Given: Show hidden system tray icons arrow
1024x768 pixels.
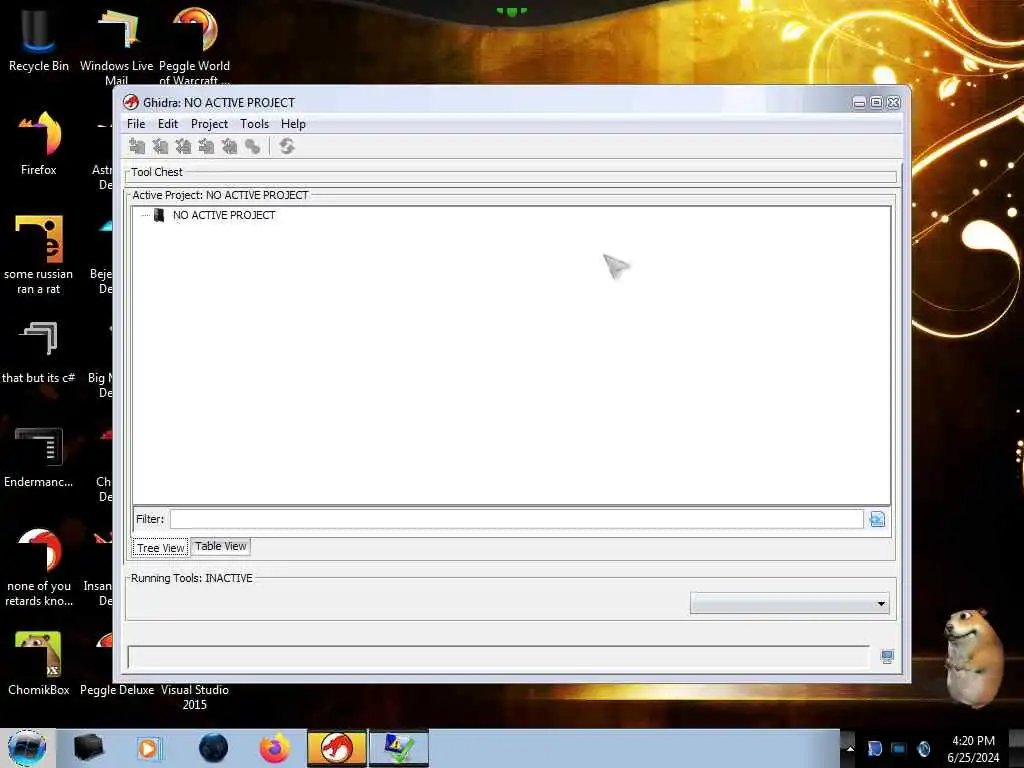Looking at the screenshot, I should [x=850, y=748].
